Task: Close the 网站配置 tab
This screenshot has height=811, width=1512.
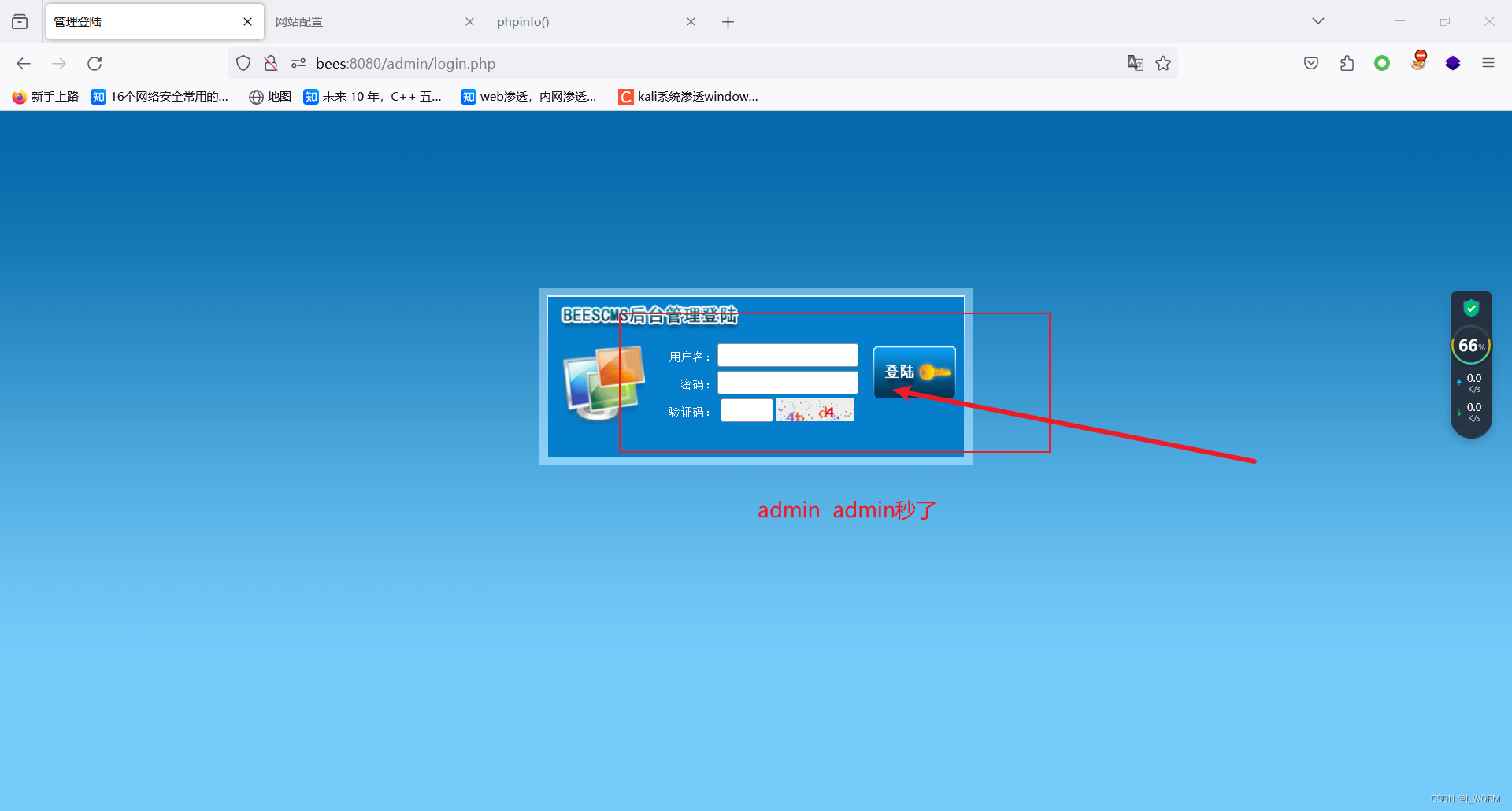Action: [x=469, y=22]
